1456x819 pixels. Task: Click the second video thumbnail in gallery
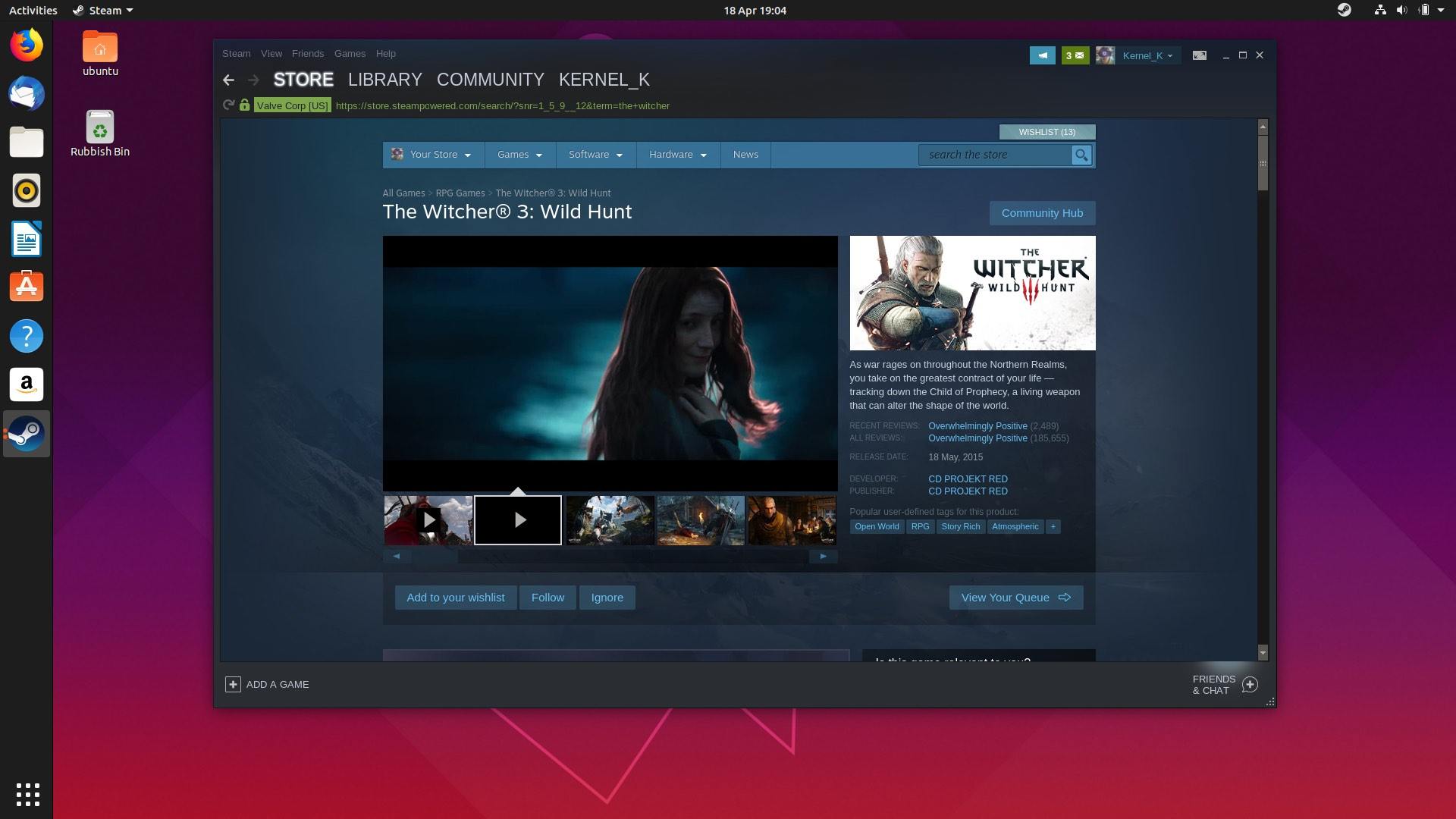[518, 520]
